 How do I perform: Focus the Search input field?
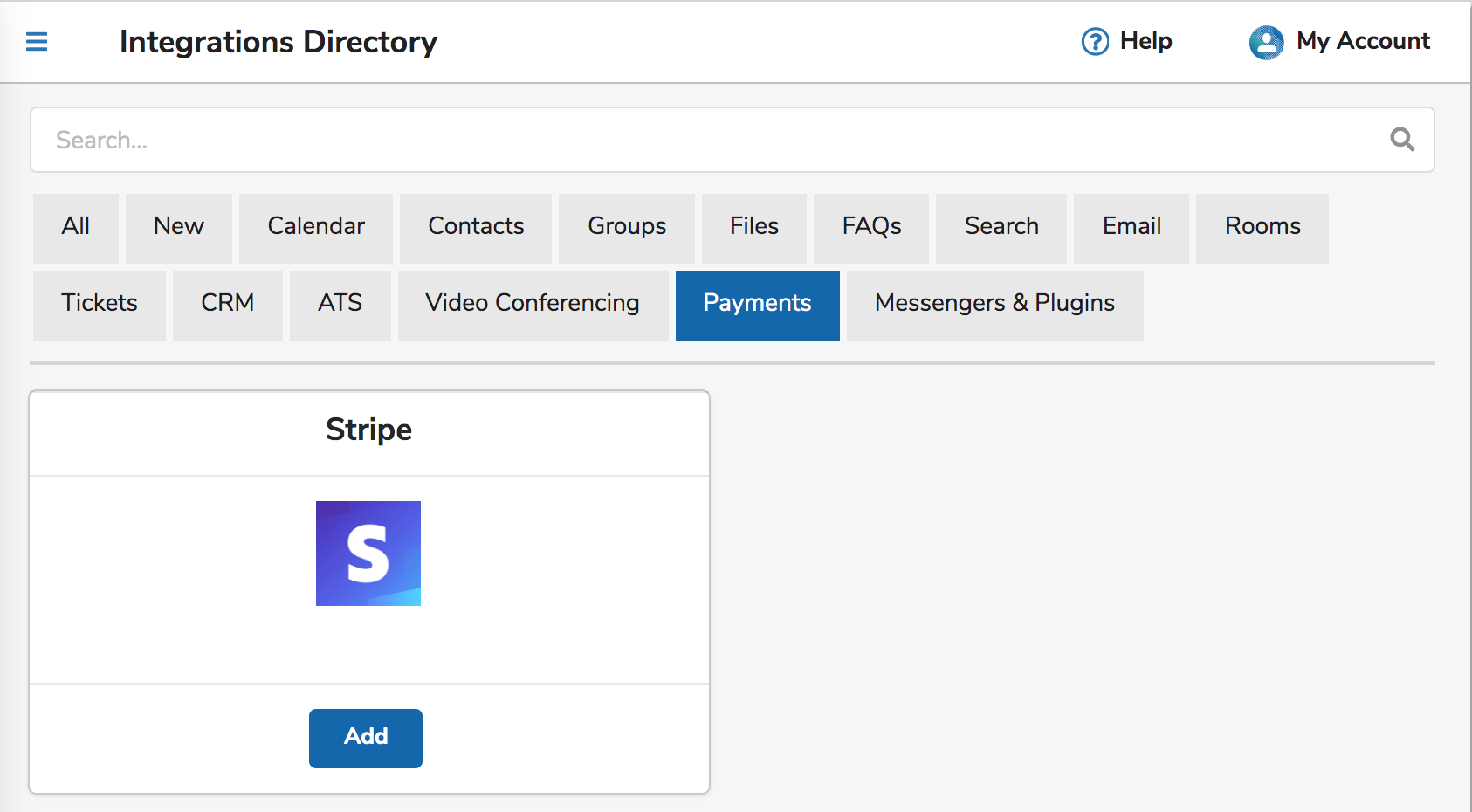click(x=732, y=140)
